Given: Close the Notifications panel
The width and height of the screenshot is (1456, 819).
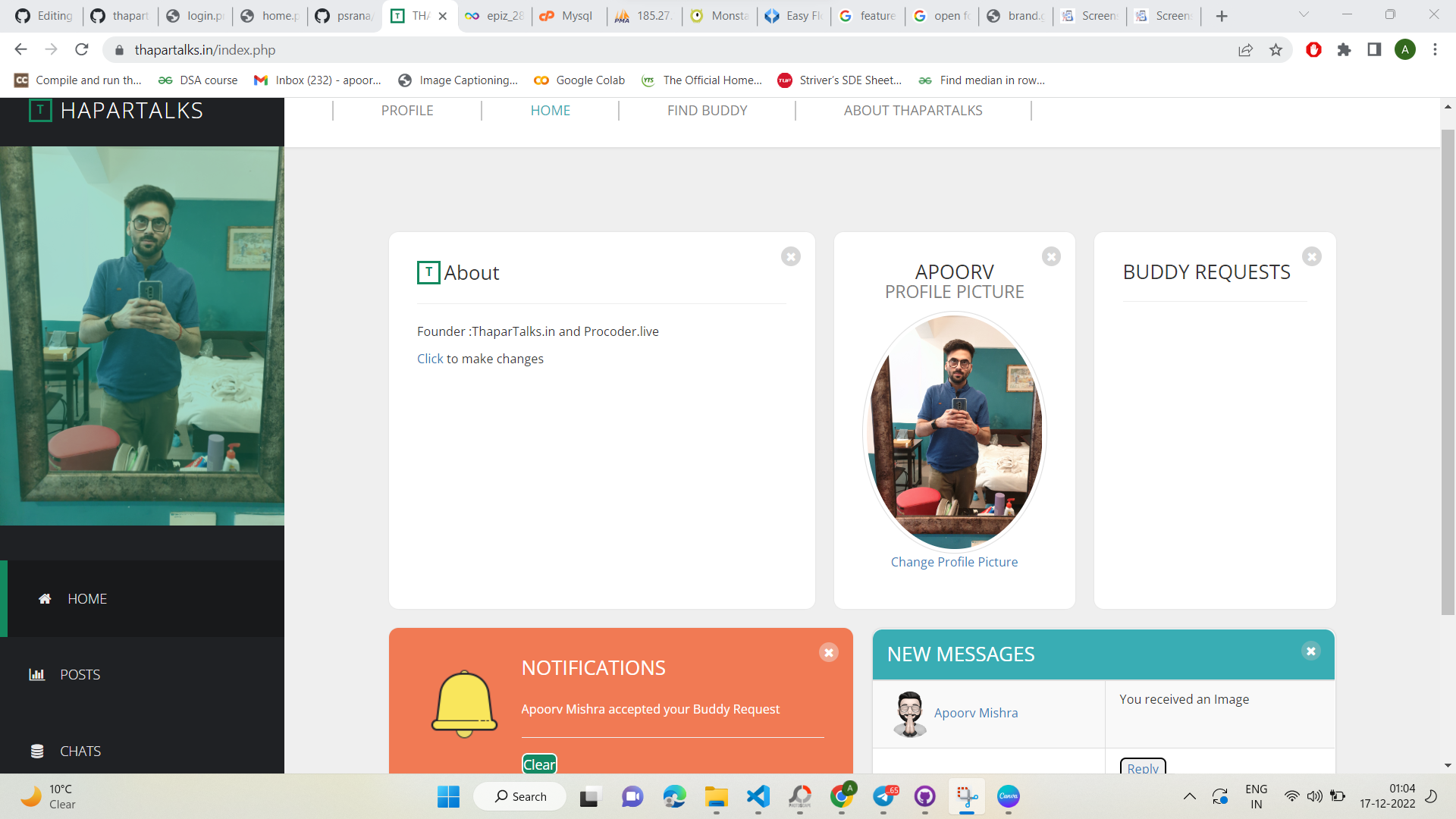Looking at the screenshot, I should (x=829, y=653).
